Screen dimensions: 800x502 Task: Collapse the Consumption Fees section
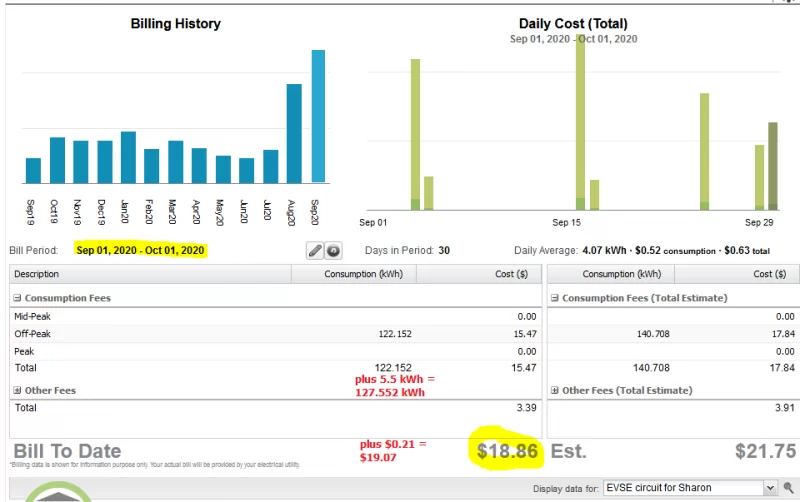pos(16,298)
